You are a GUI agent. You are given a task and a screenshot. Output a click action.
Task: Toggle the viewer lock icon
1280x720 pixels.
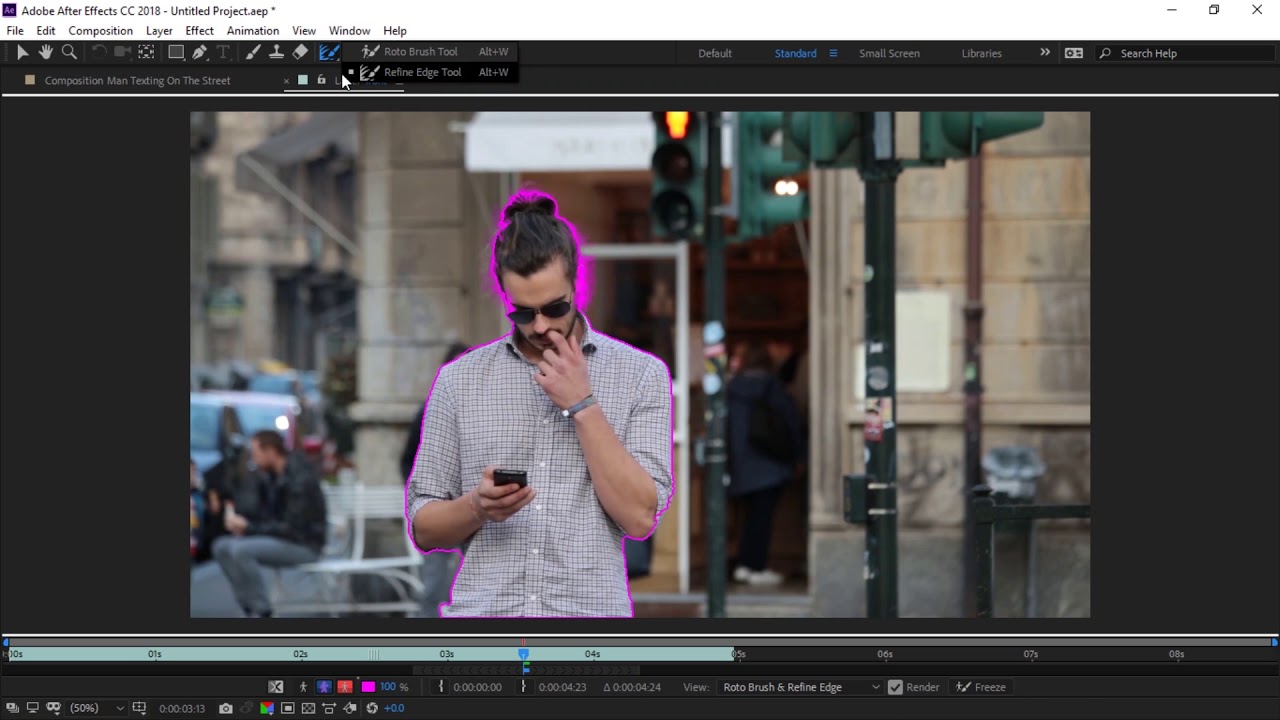(x=321, y=80)
